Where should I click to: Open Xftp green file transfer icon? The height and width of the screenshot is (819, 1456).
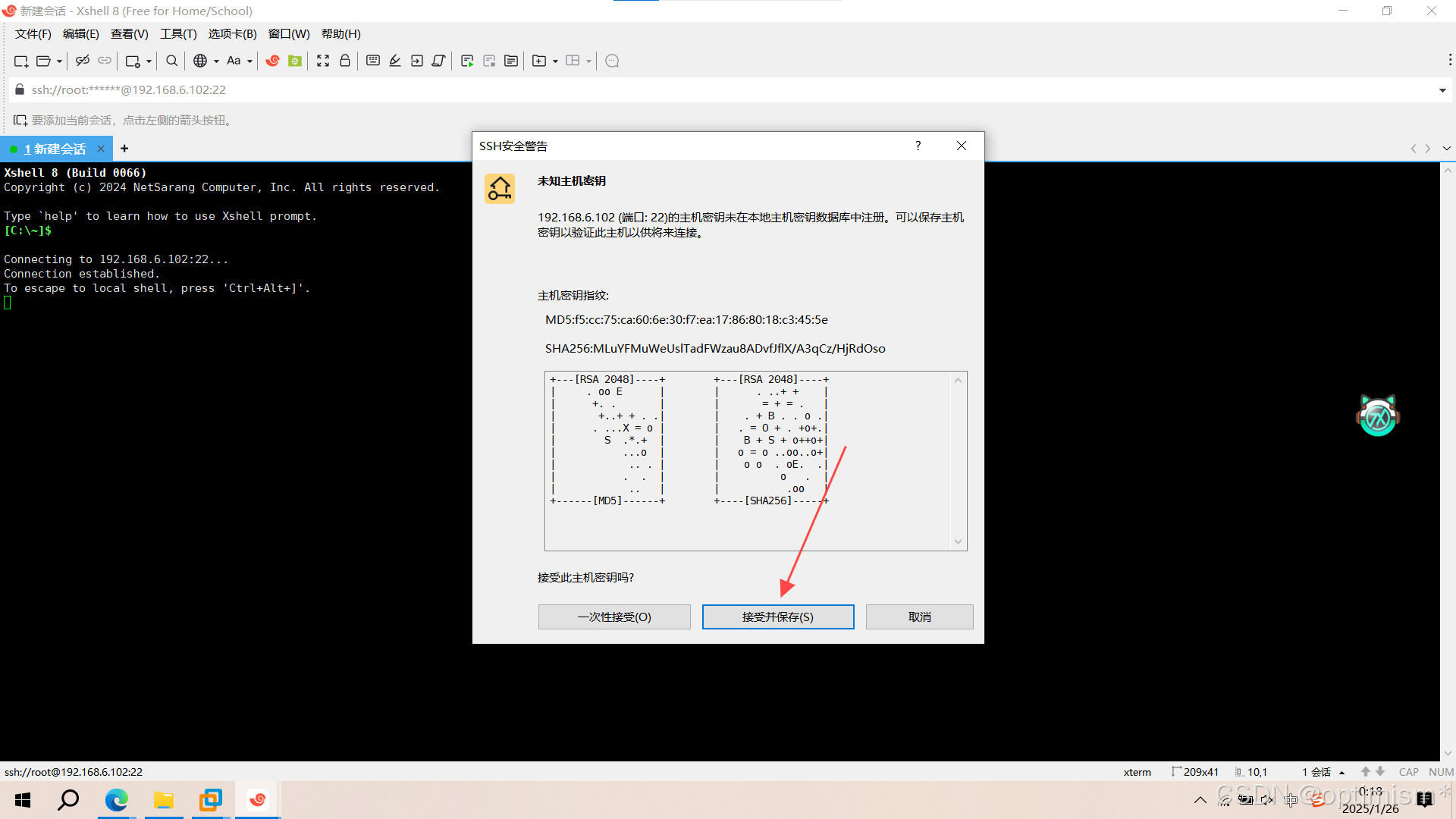295,61
